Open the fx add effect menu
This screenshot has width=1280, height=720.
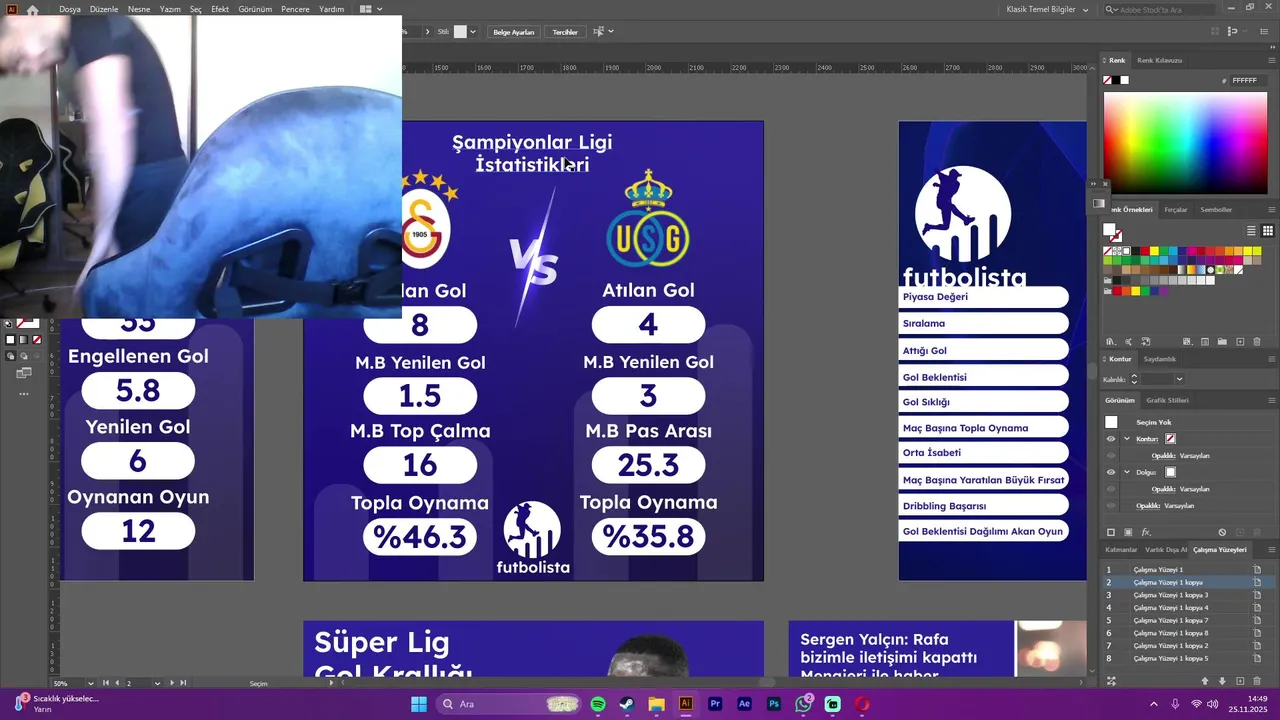click(1146, 532)
